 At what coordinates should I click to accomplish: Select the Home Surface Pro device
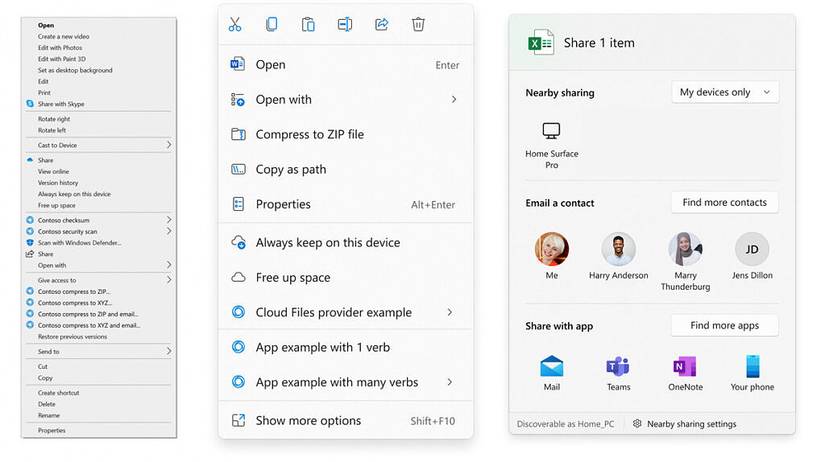click(551, 145)
